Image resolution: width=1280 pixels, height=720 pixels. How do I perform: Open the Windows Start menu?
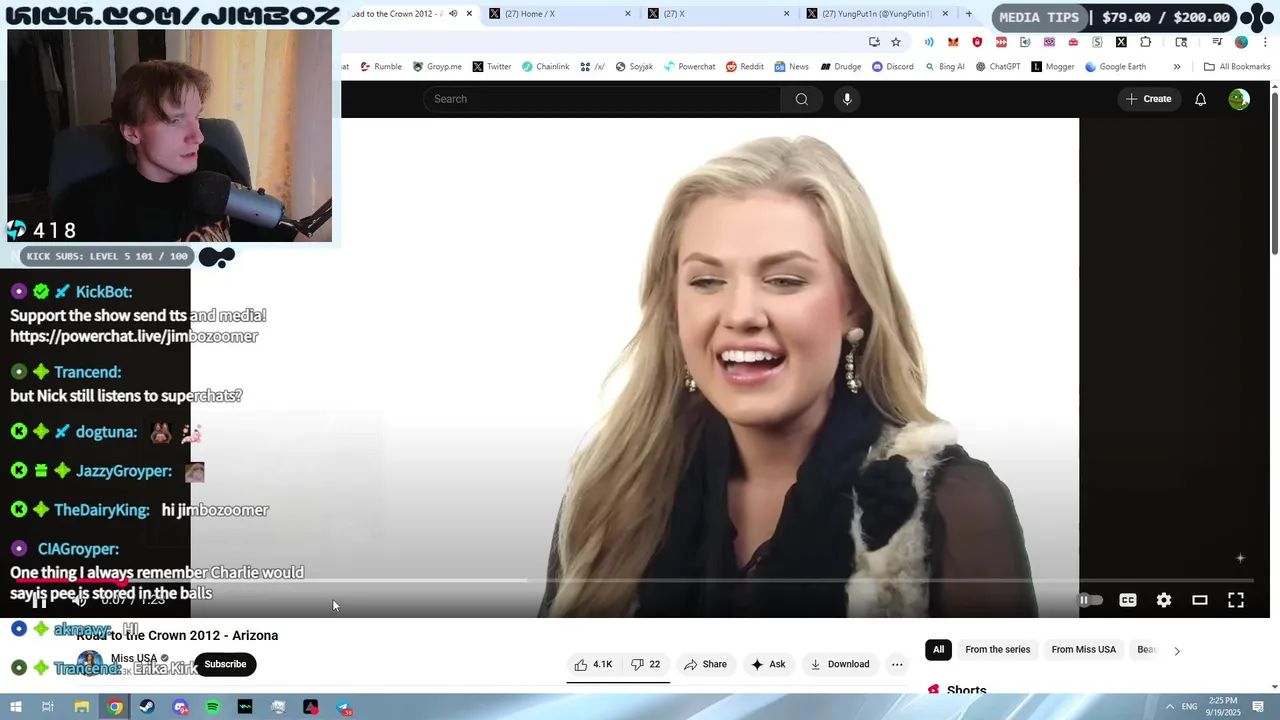15,707
